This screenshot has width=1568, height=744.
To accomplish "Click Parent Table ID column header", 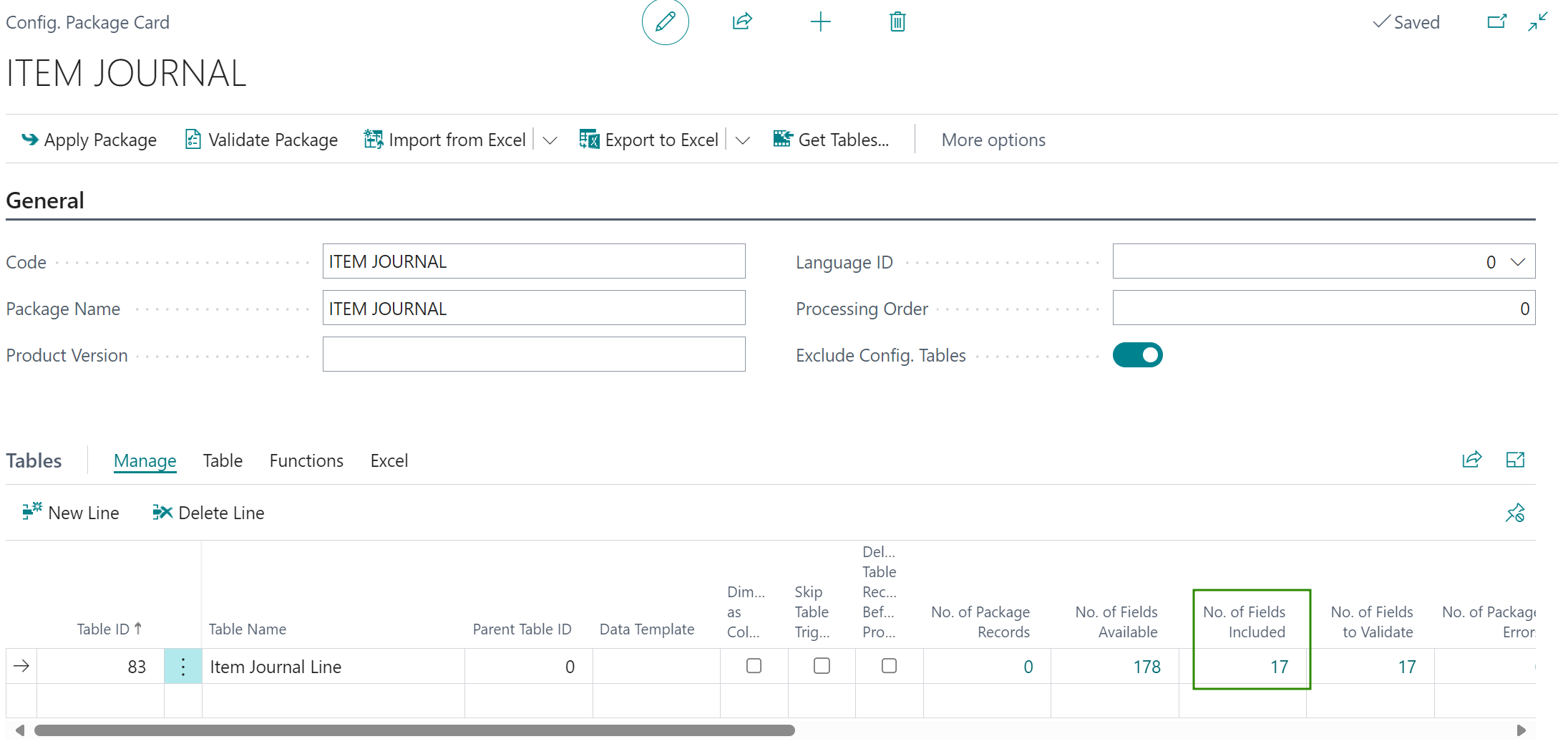I will tap(522, 629).
